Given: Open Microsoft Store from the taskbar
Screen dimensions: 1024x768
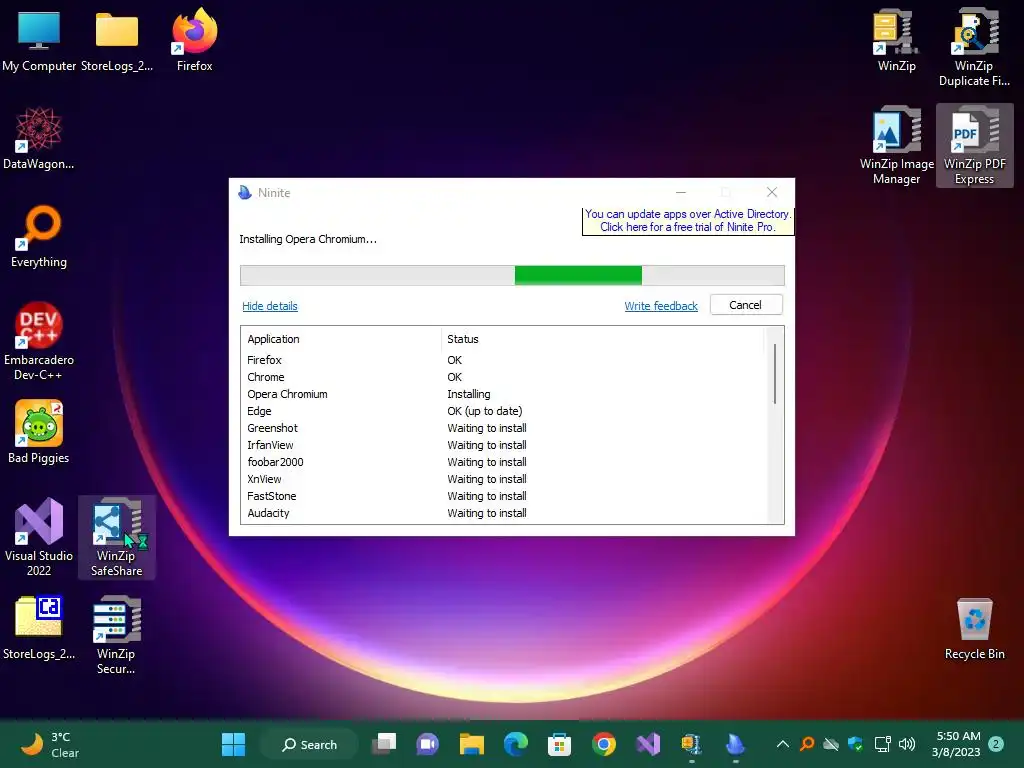Looking at the screenshot, I should (x=559, y=744).
